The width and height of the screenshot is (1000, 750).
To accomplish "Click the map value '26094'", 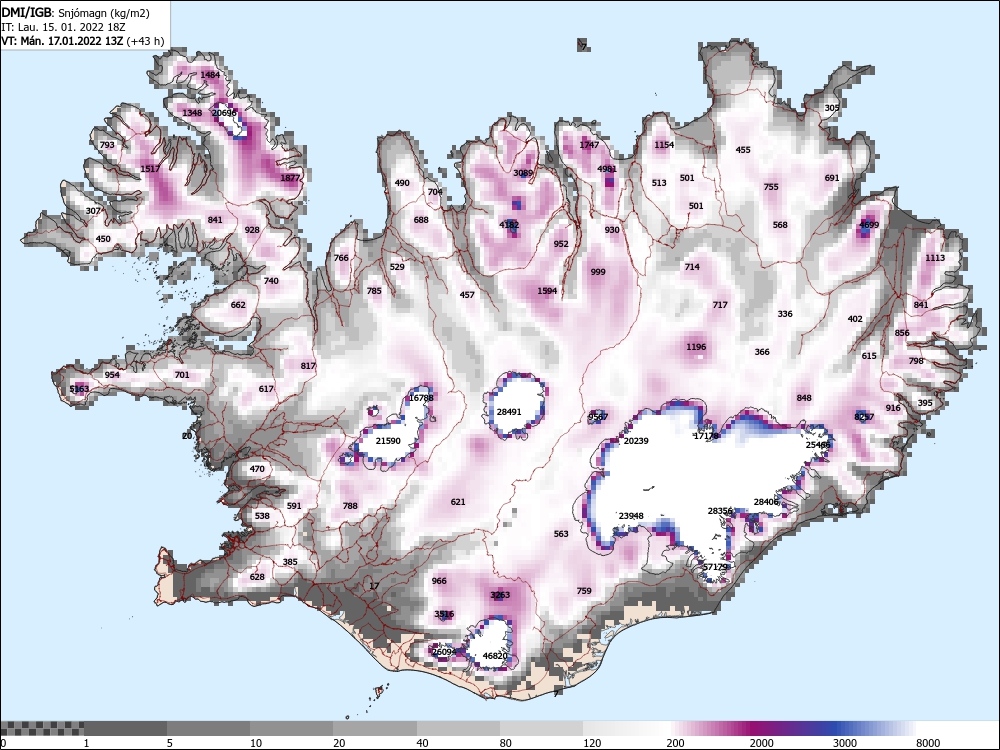I will 444,652.
